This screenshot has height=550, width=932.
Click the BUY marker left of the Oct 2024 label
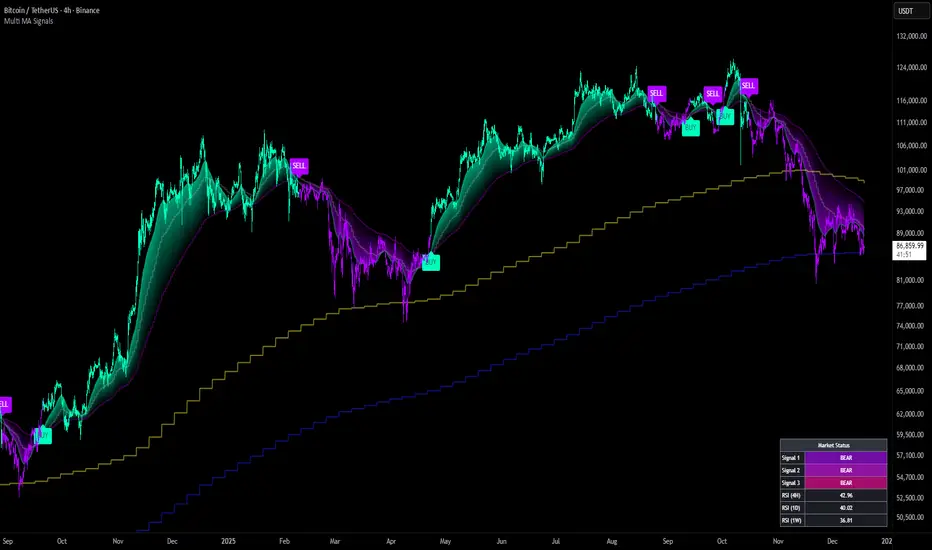(x=43, y=436)
